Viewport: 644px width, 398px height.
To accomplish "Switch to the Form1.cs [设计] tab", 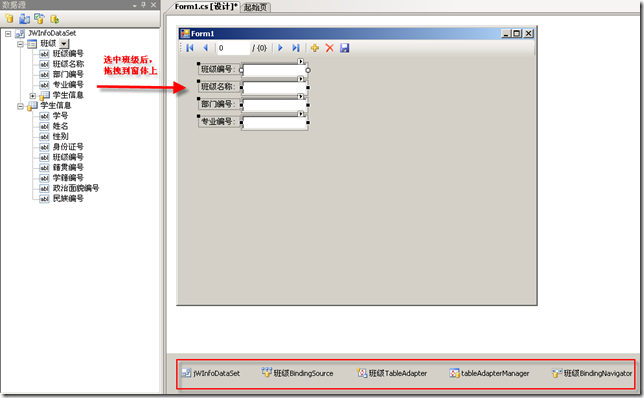I will click(206, 7).
